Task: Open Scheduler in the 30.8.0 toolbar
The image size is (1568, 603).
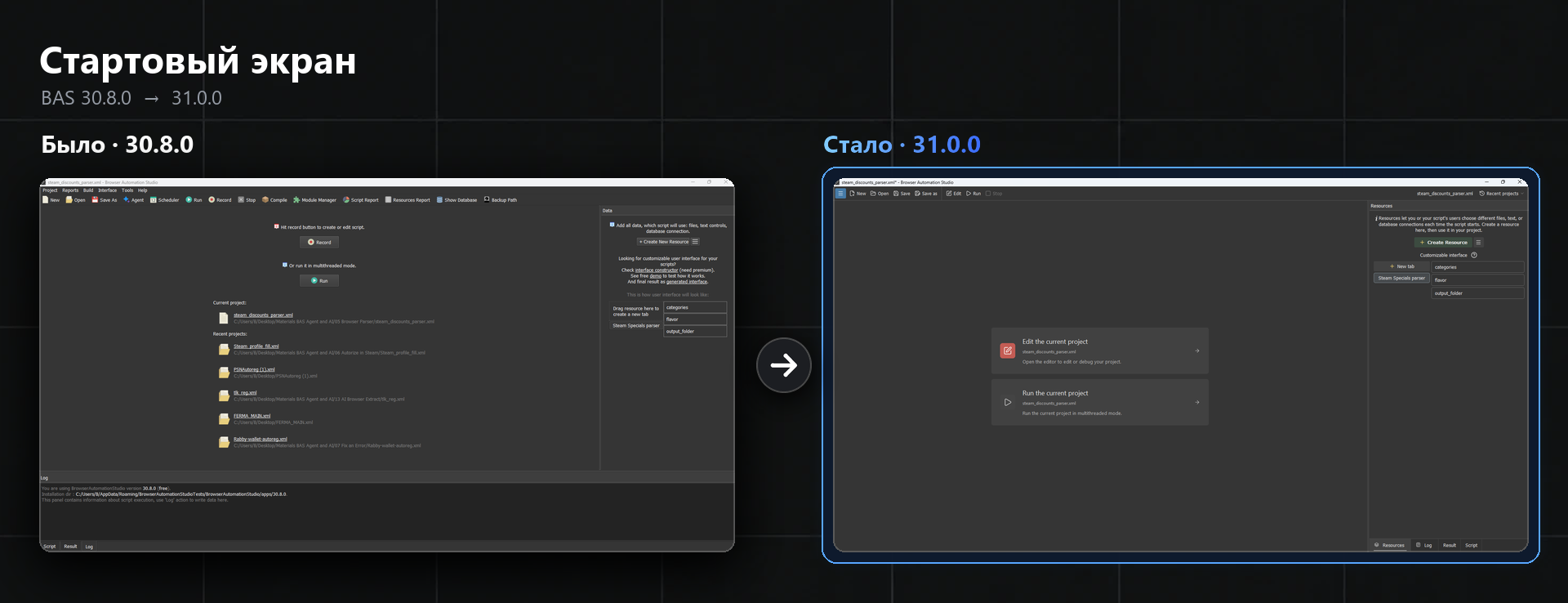Action: pos(164,199)
